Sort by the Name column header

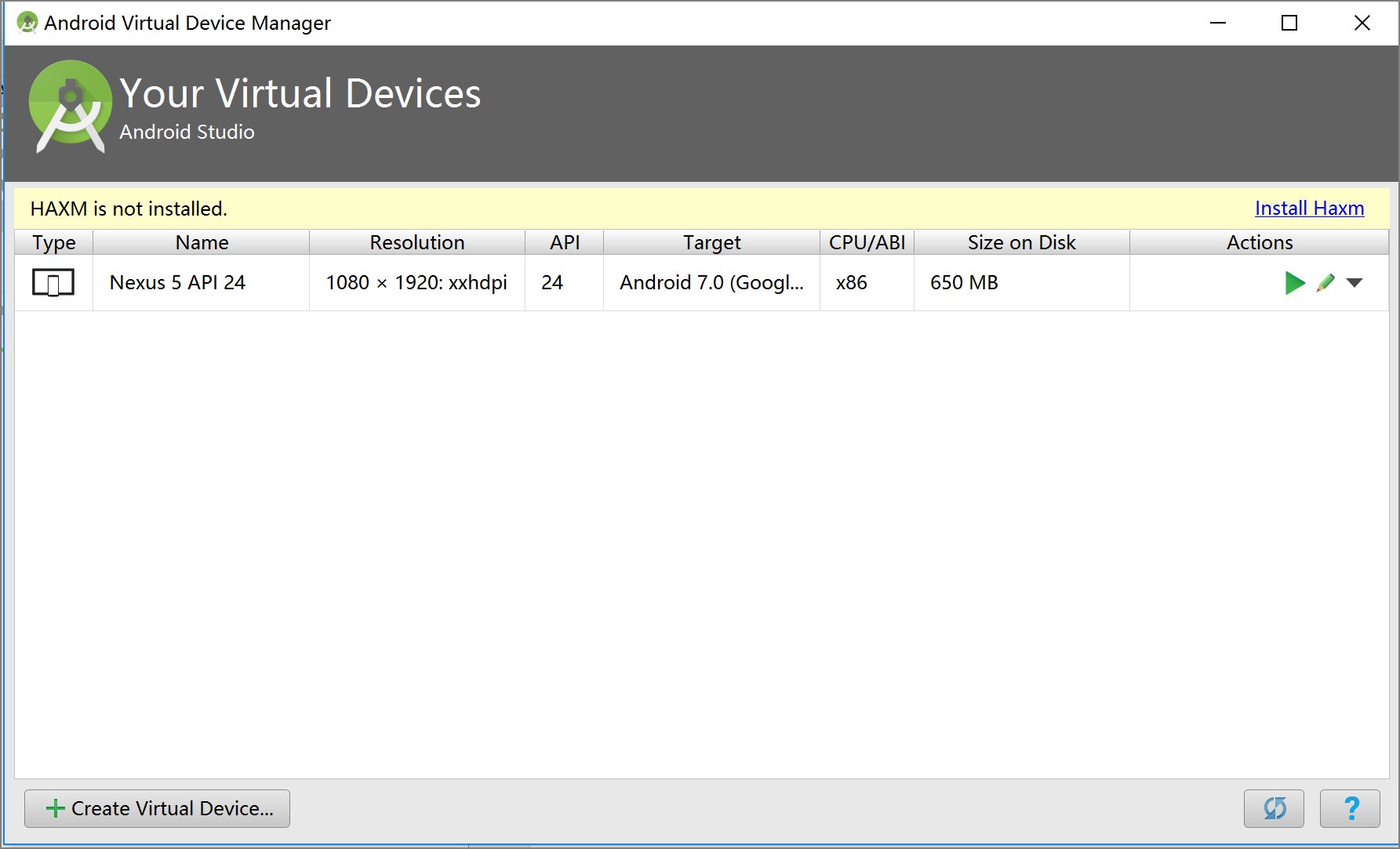[x=202, y=242]
